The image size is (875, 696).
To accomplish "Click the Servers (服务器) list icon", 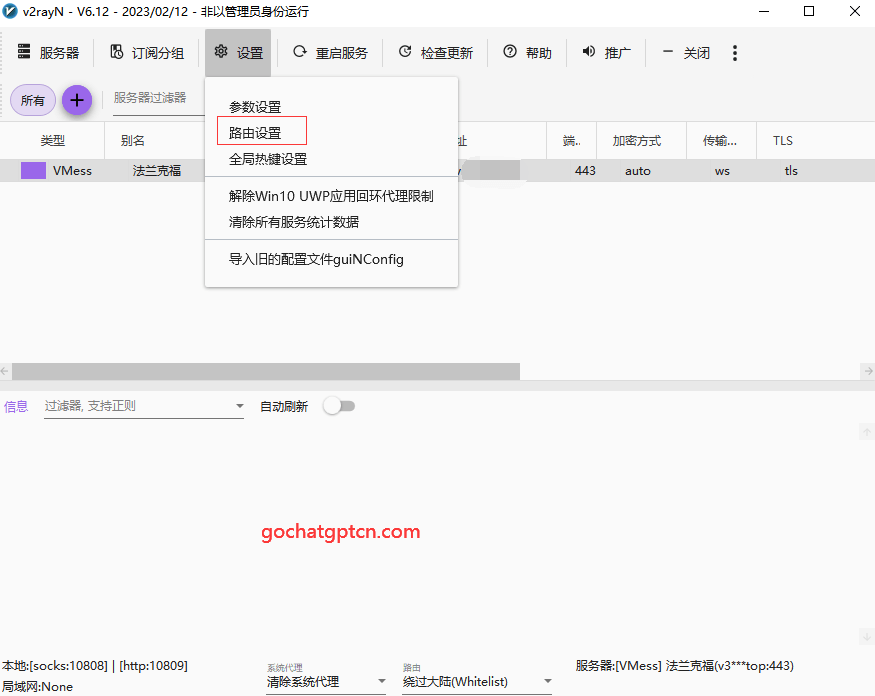I will click(x=24, y=51).
